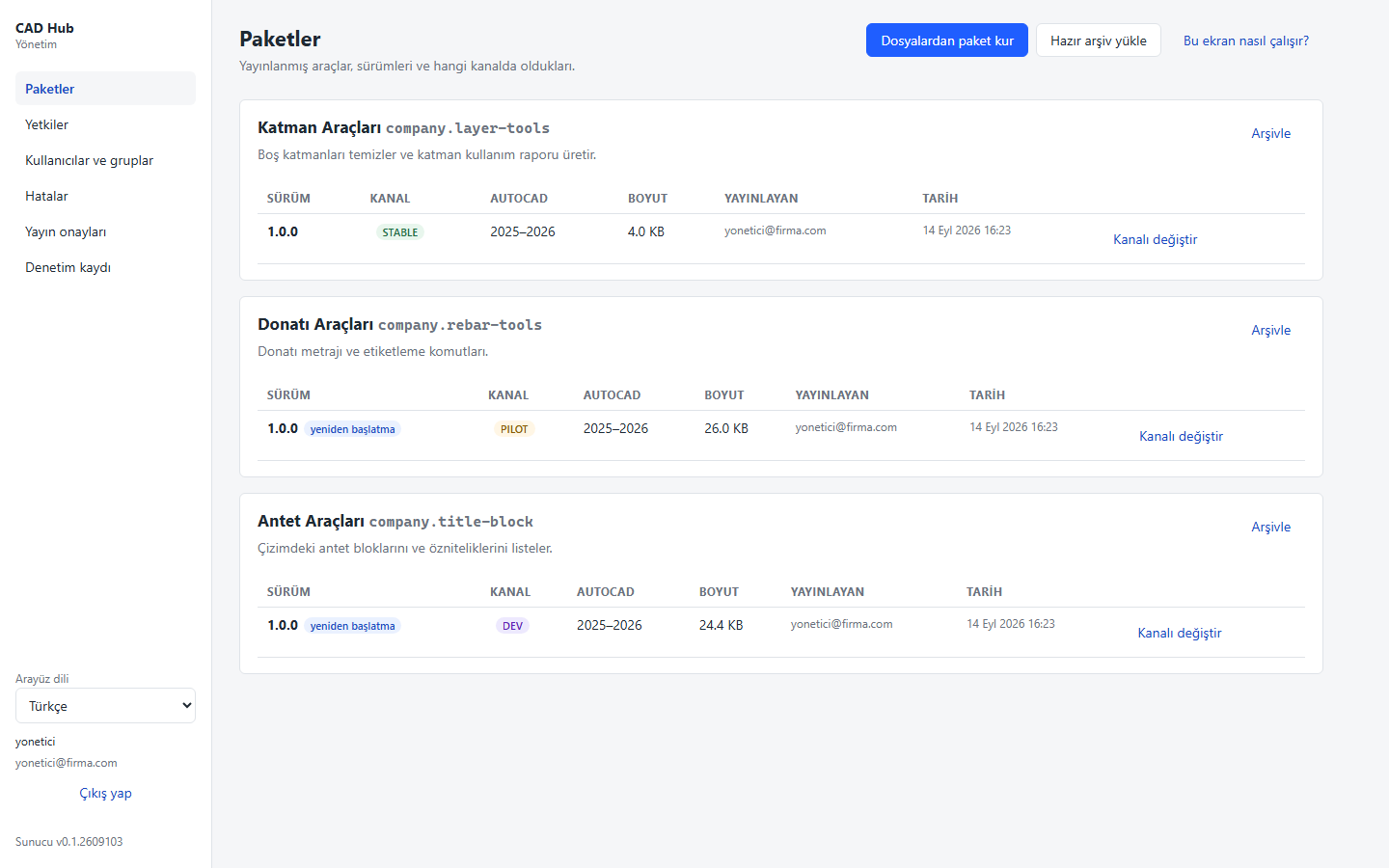1389x868 pixels.
Task: Click Hazır arşiv yükle button
Action: (x=1099, y=41)
